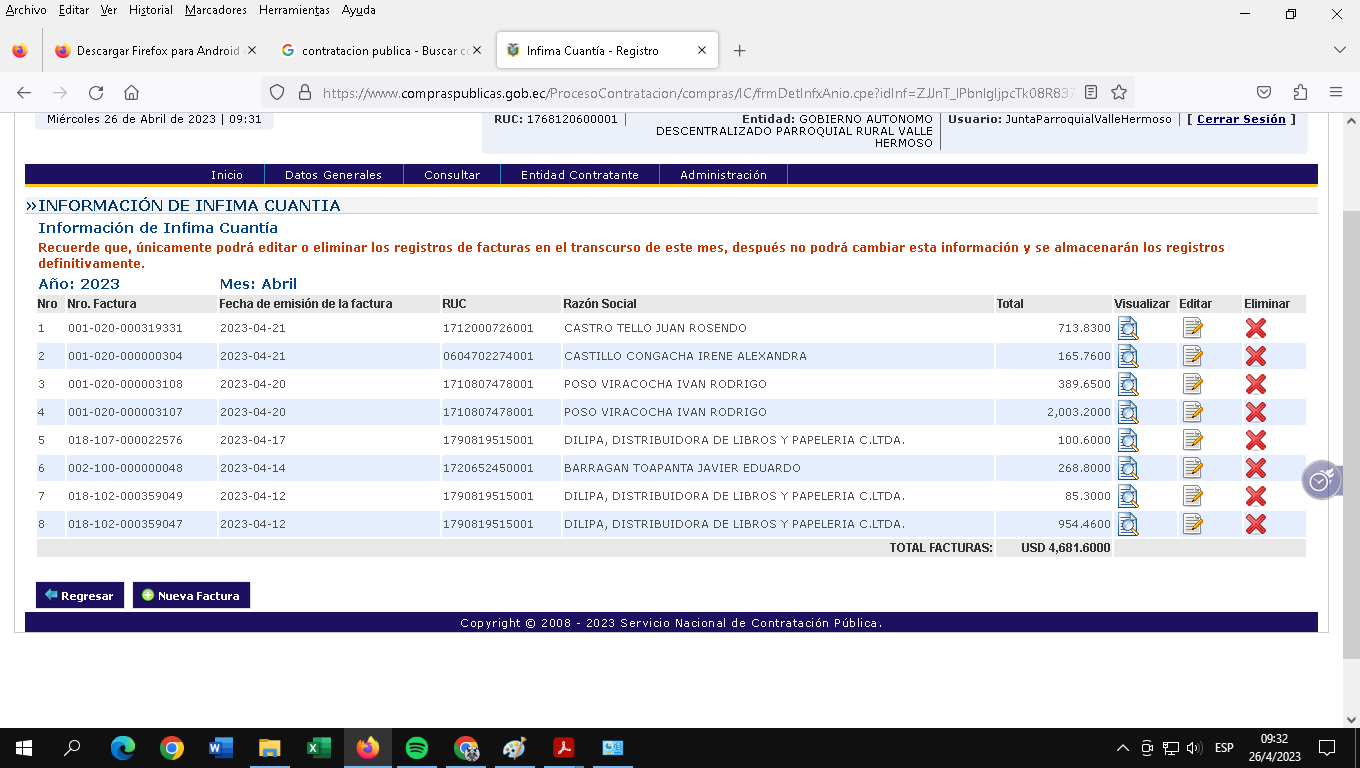Viewport: 1360px width, 768px height.
Task: Bookmark this page with the star icon
Action: pos(1119,93)
